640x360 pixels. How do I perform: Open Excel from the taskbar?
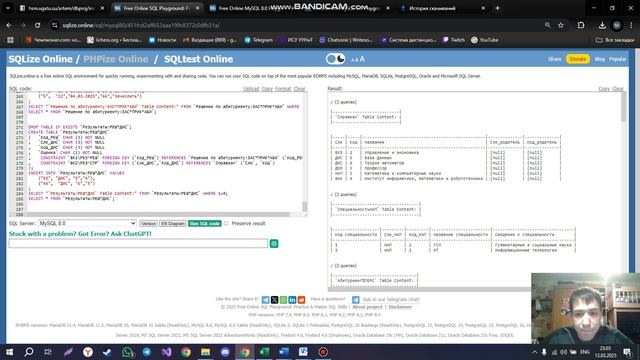pyautogui.click(x=264, y=352)
